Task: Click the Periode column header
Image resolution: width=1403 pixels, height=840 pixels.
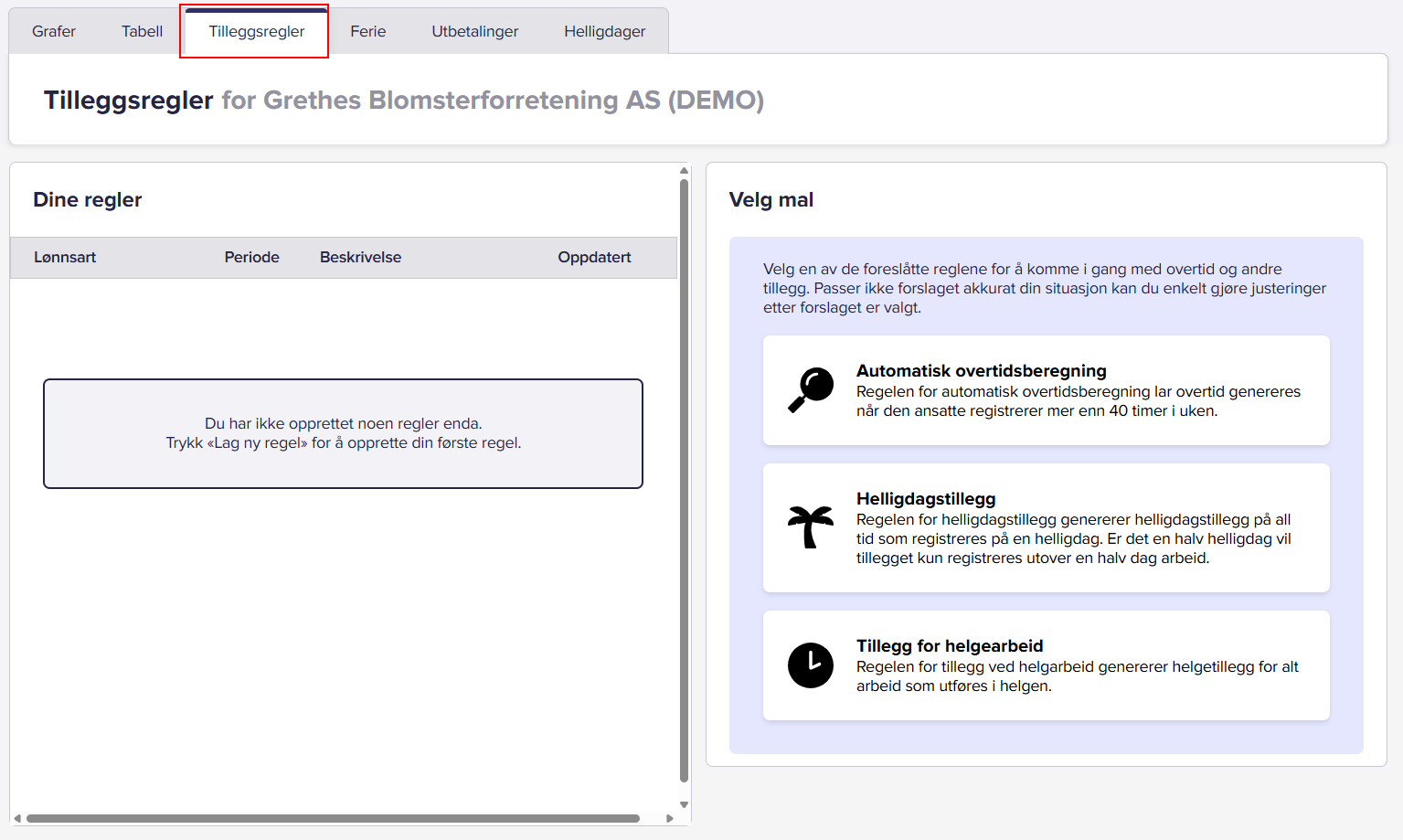Action: point(251,257)
